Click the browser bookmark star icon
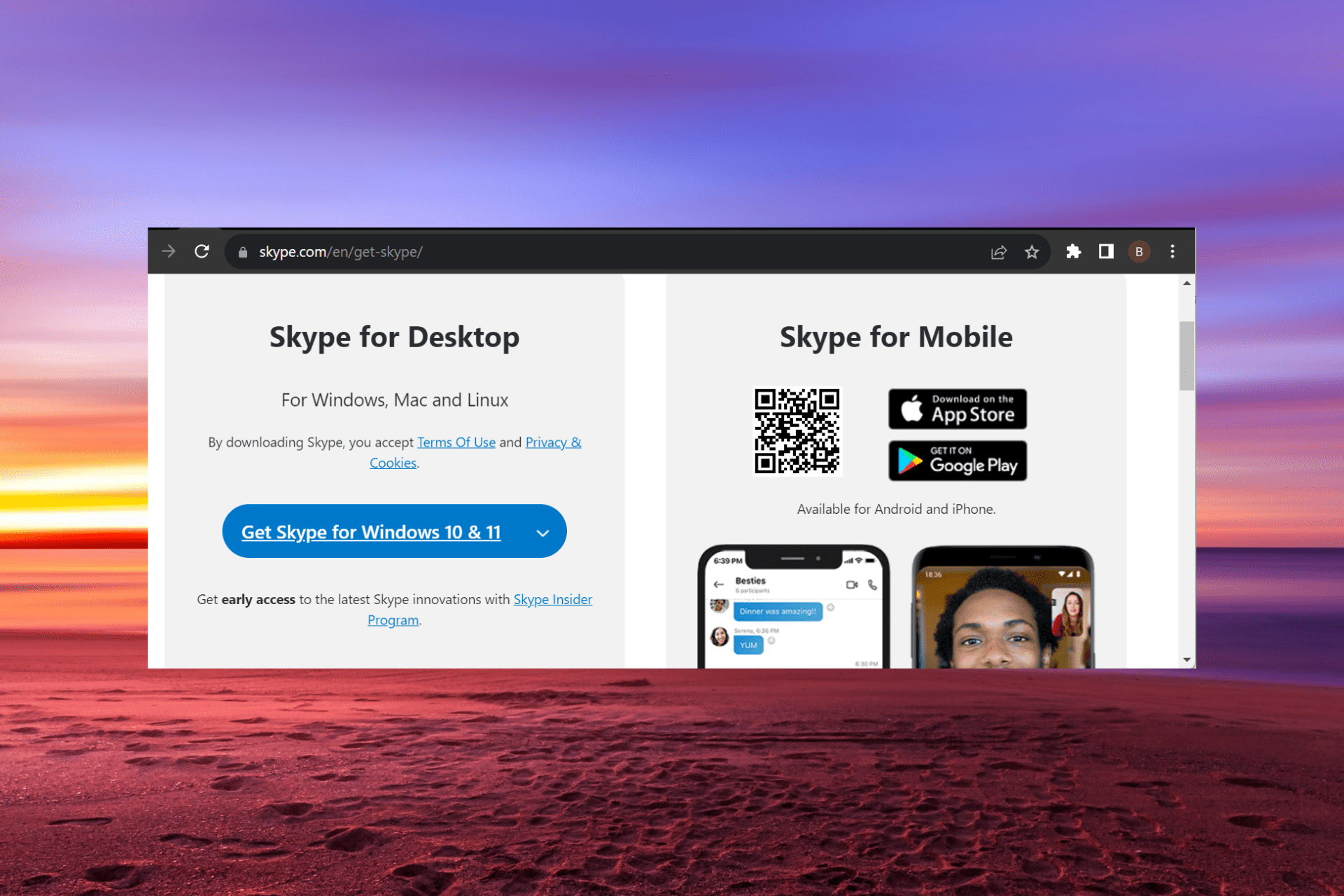 click(x=1031, y=252)
